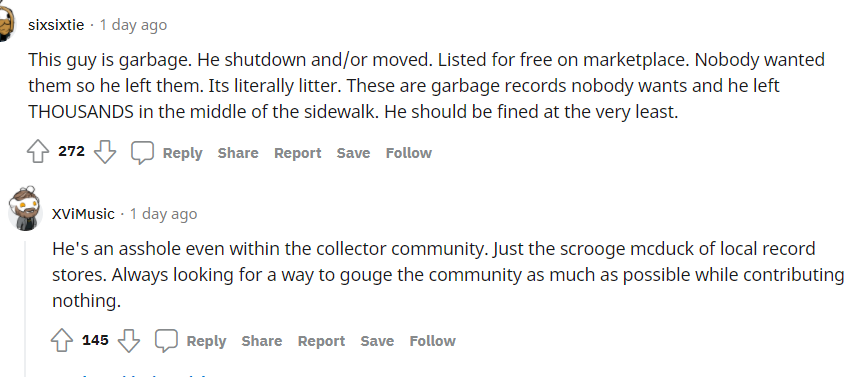Open XViMusic's user profile link
858x377 pixels.
83,213
